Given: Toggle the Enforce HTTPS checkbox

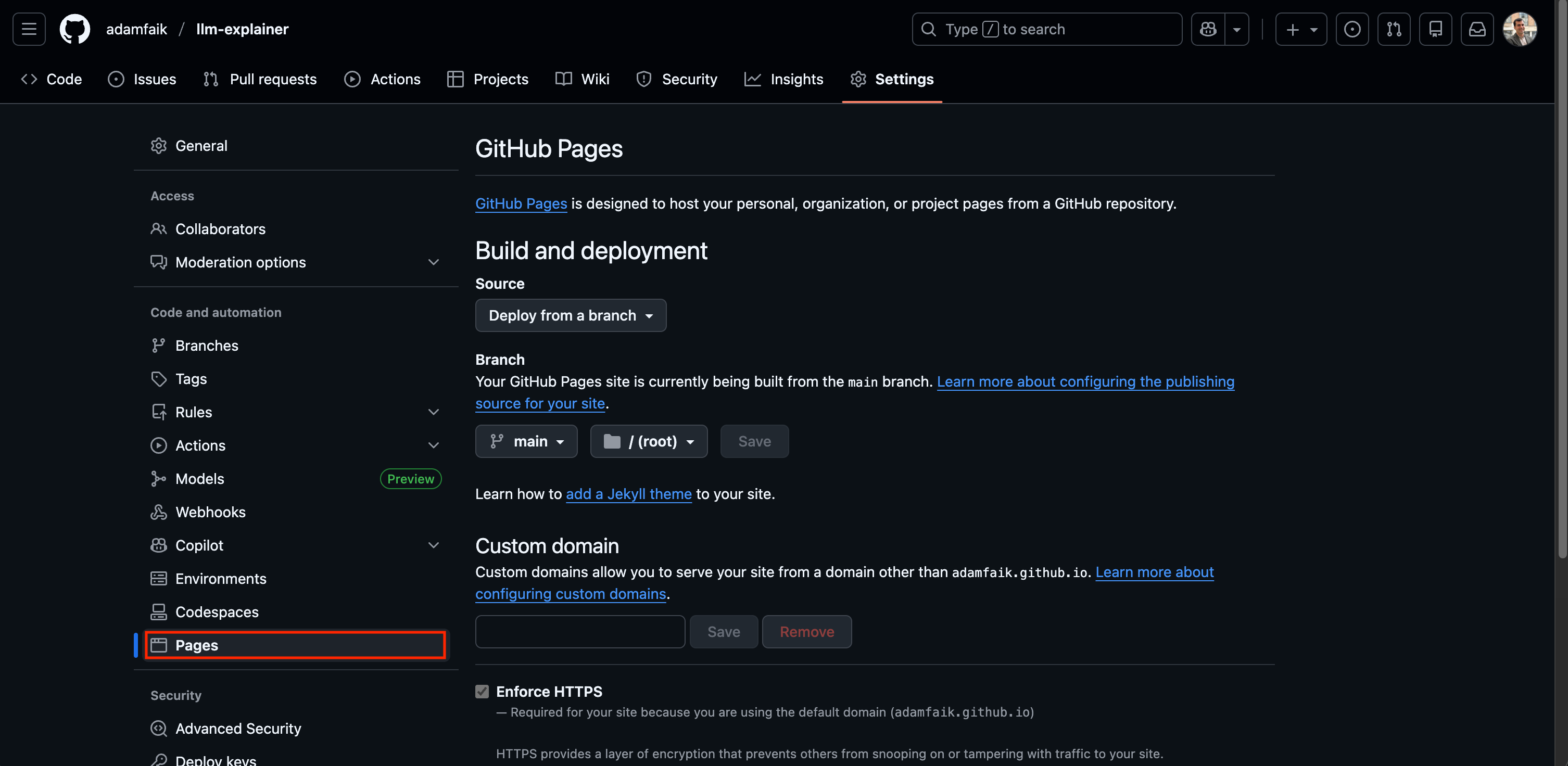Looking at the screenshot, I should pyautogui.click(x=482, y=691).
